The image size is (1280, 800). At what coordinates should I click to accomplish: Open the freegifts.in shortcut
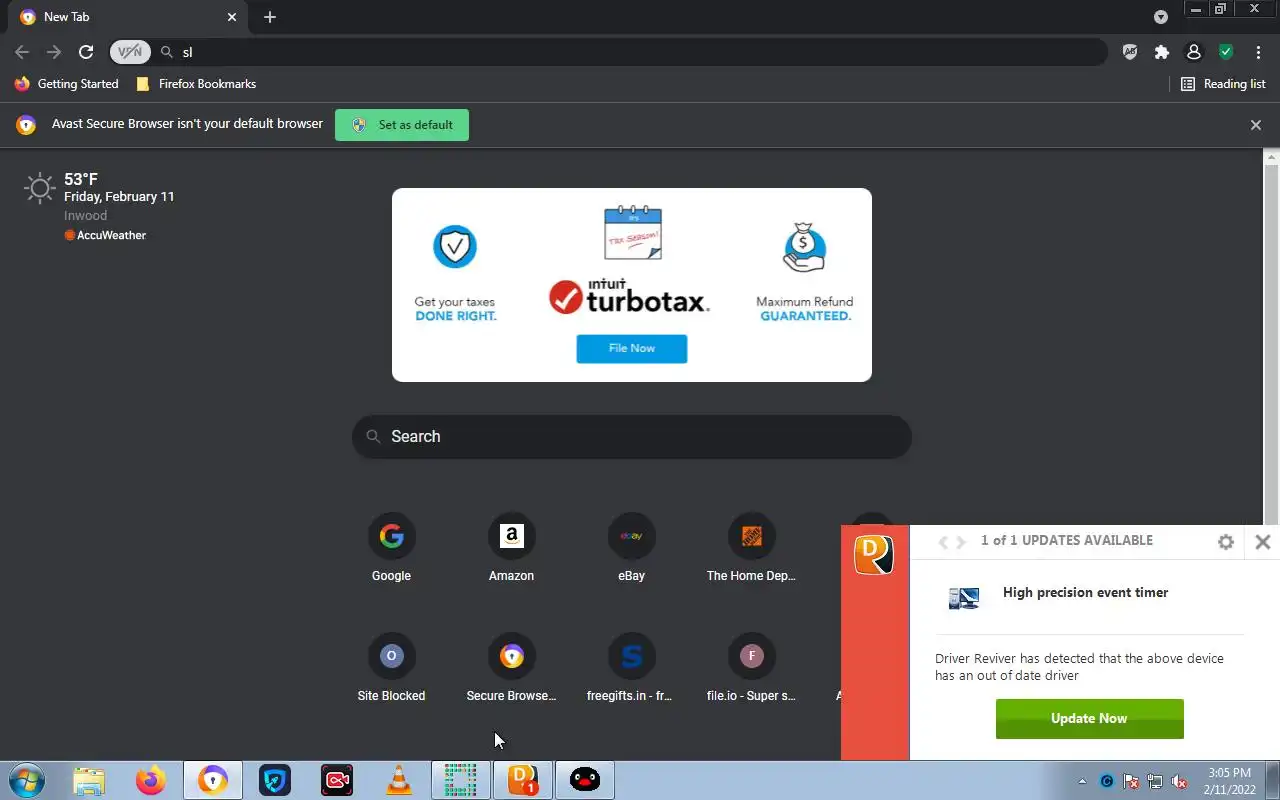631,668
